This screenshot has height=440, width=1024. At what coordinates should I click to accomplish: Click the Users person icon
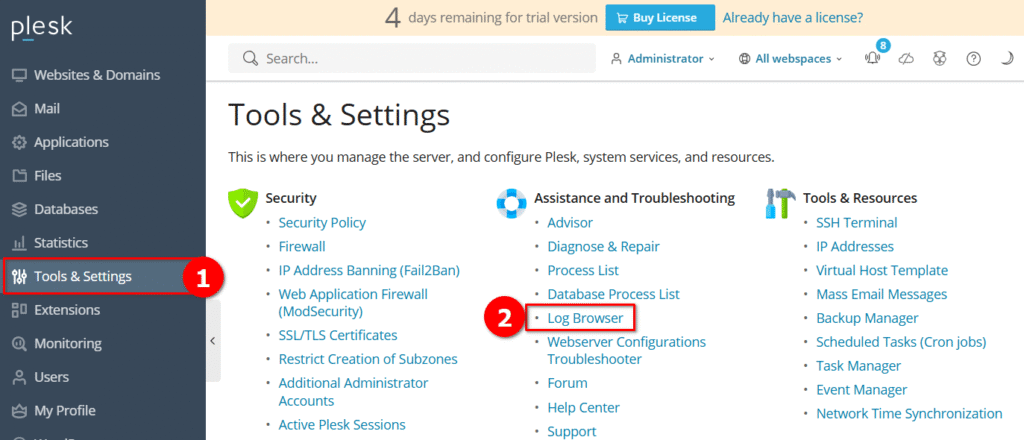point(20,377)
